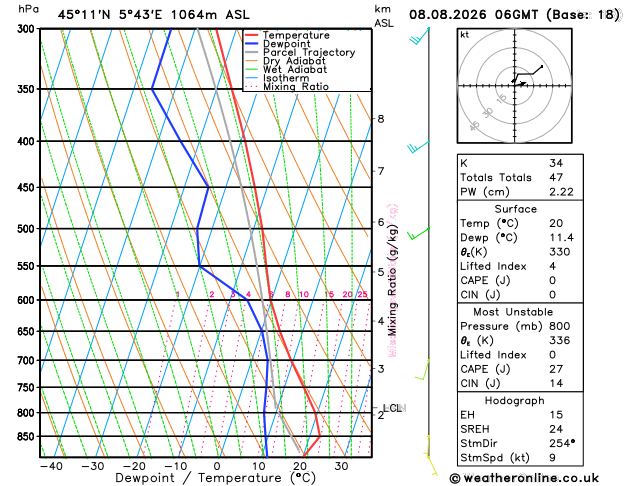
Task: Click the surface 'Lifted Index' value 4
Action: 552,266
